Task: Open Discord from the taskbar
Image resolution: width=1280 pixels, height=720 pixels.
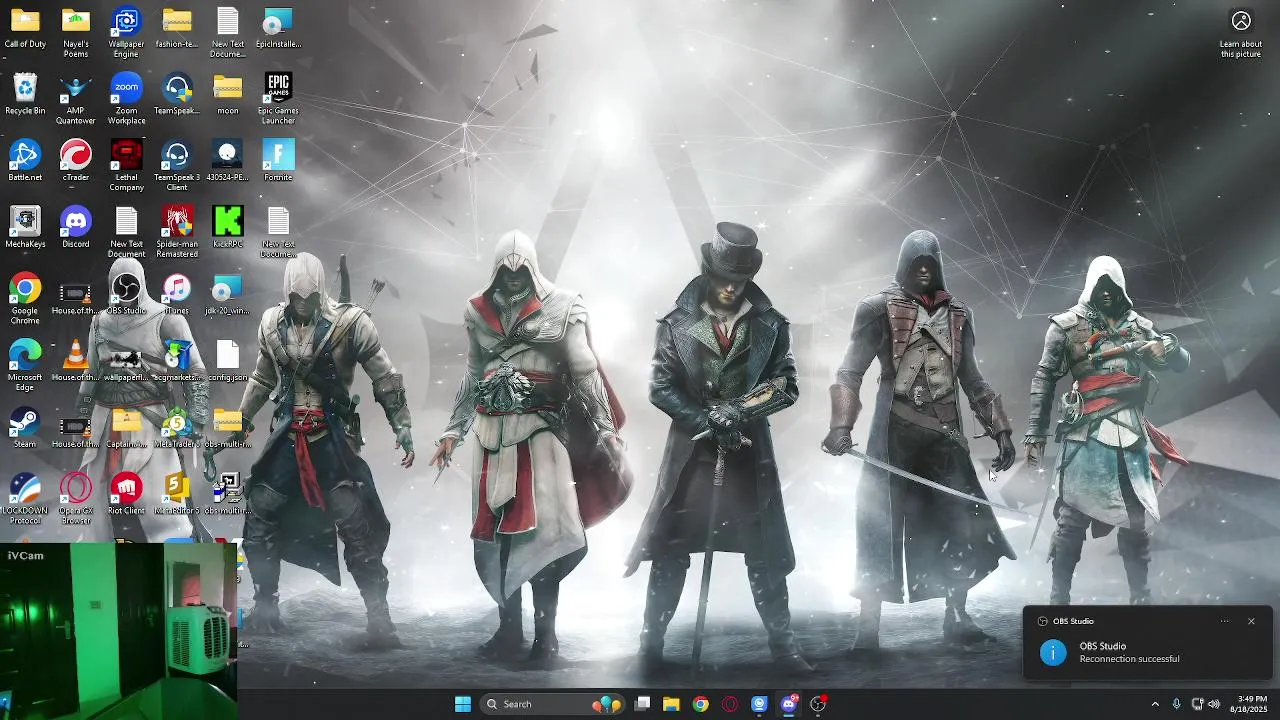Action: point(789,704)
